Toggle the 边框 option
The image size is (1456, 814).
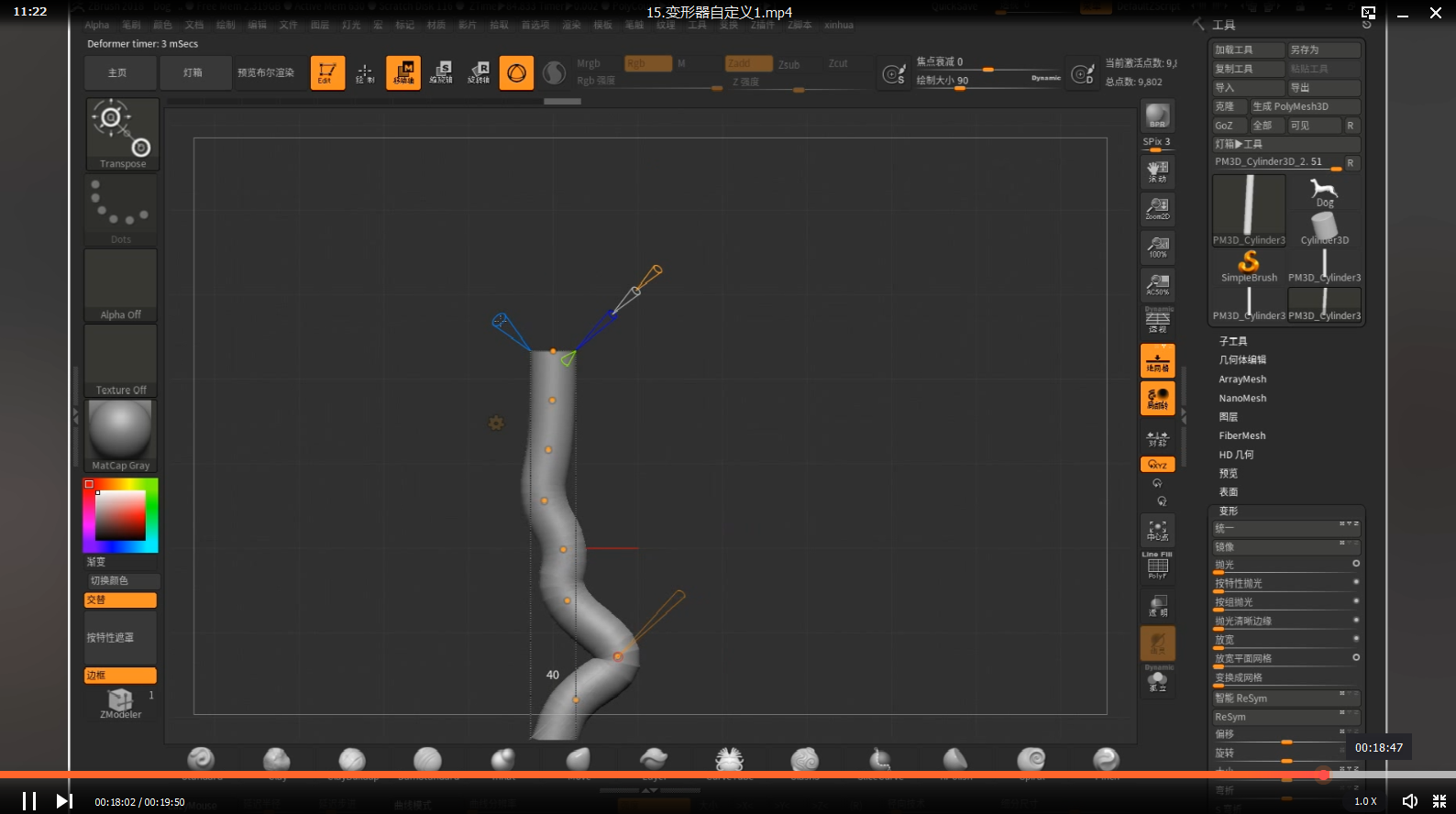121,676
